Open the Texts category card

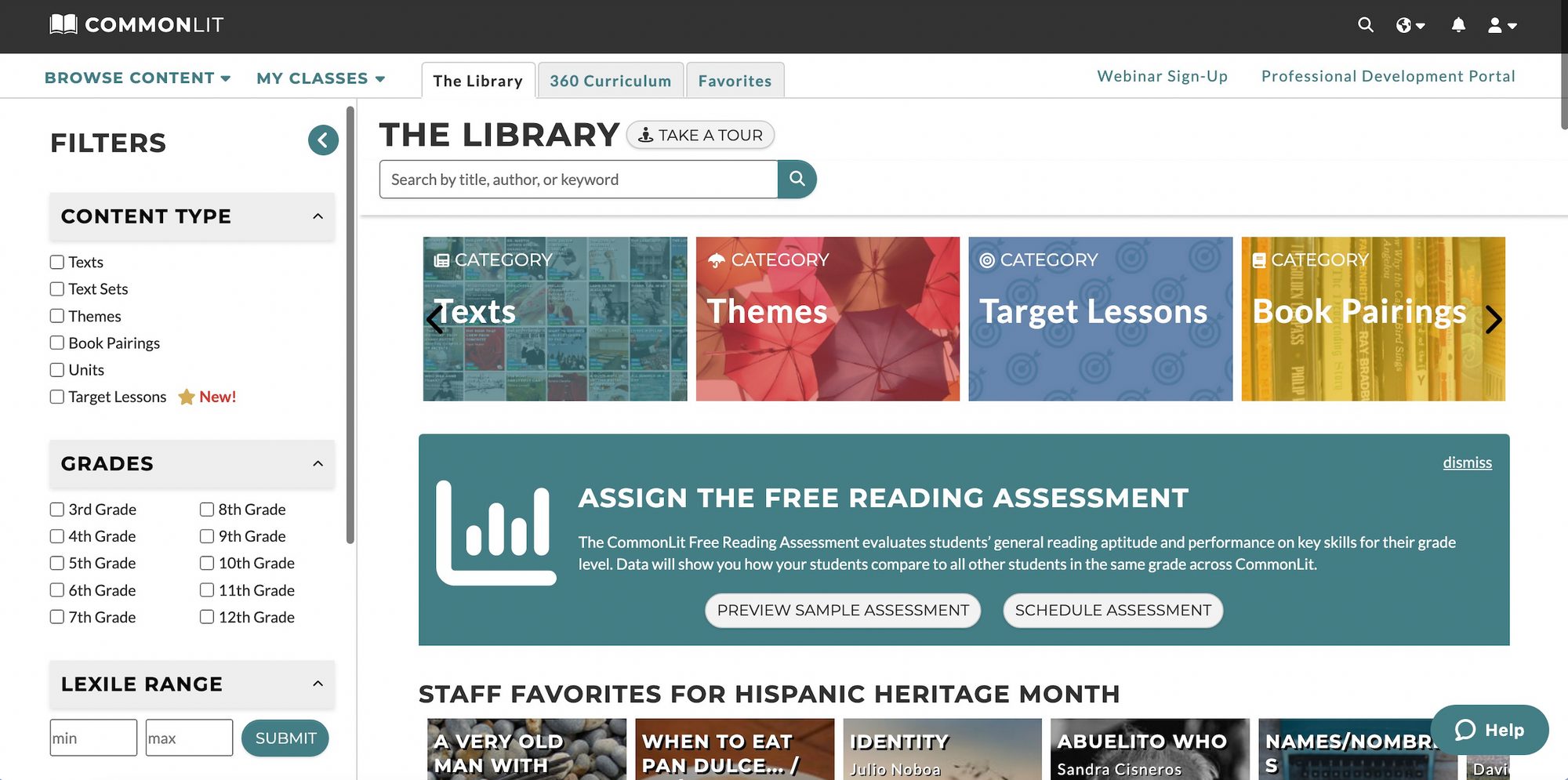pos(555,319)
